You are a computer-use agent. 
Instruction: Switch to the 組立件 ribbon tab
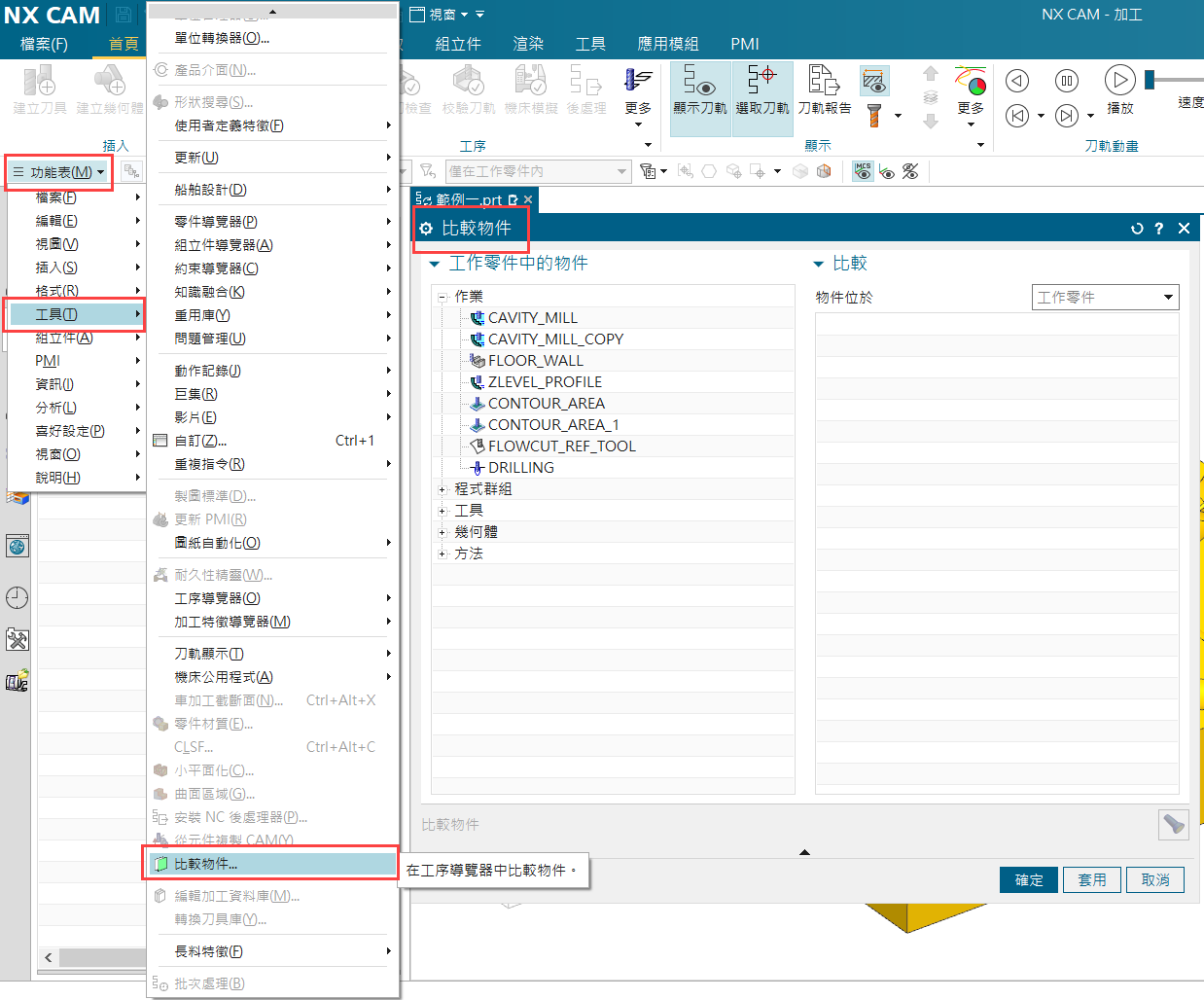pos(458,44)
